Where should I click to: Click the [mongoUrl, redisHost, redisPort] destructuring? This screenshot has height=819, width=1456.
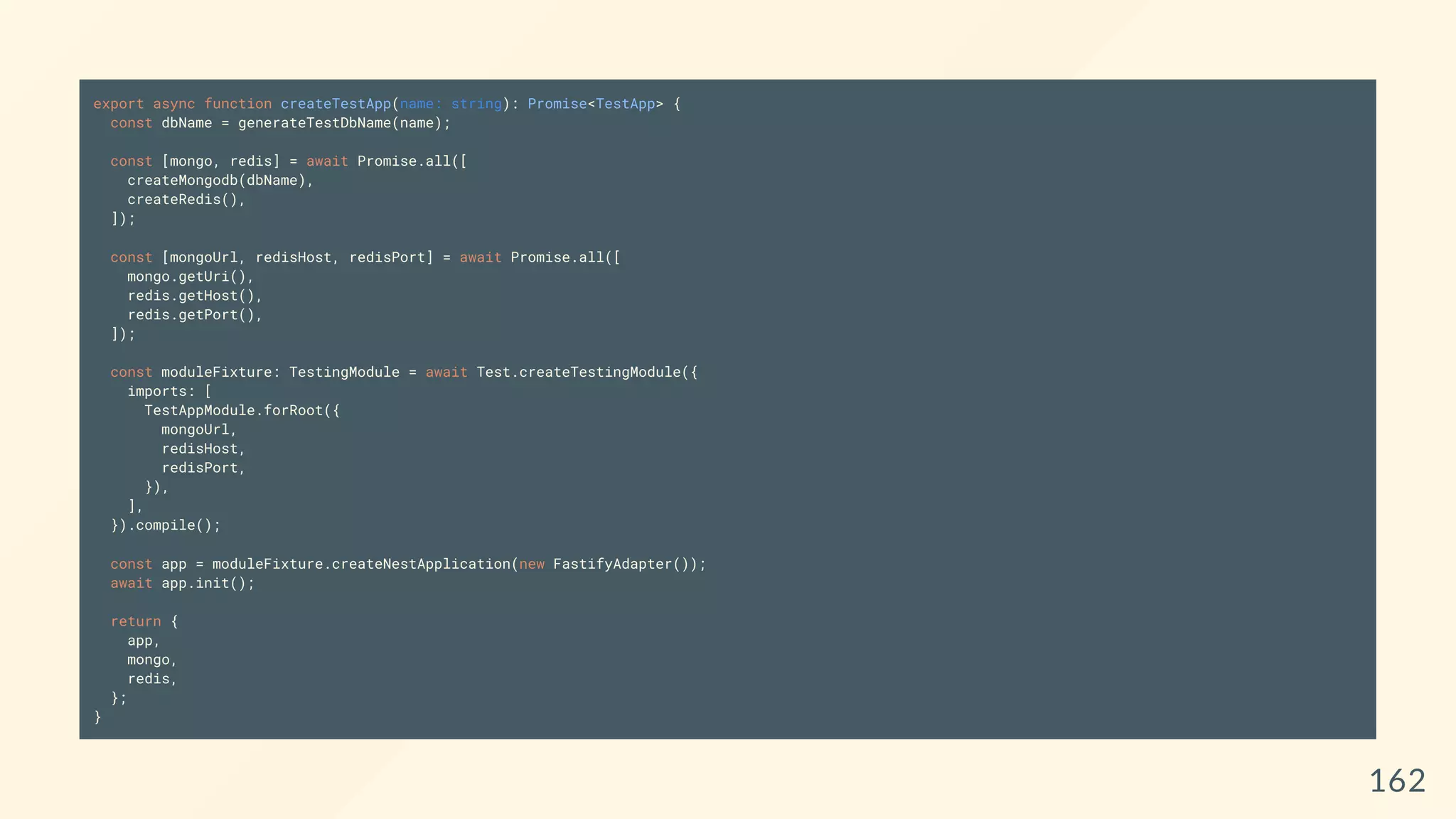click(297, 257)
